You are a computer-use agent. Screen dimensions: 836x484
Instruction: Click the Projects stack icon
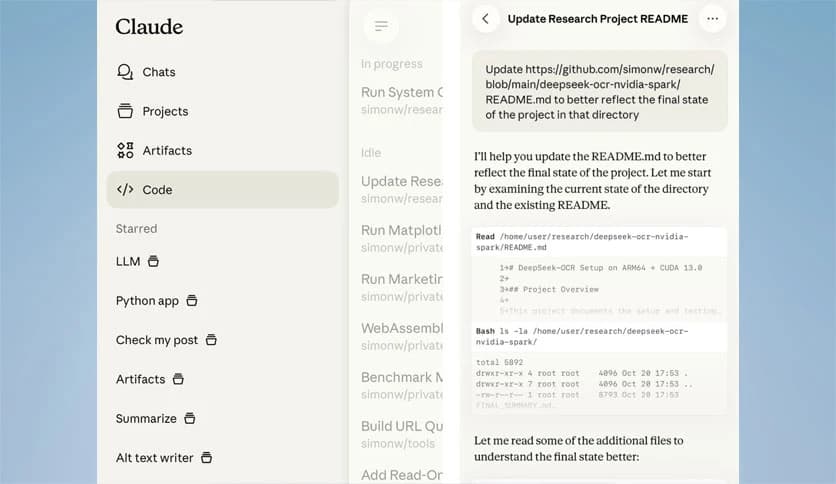(125, 111)
